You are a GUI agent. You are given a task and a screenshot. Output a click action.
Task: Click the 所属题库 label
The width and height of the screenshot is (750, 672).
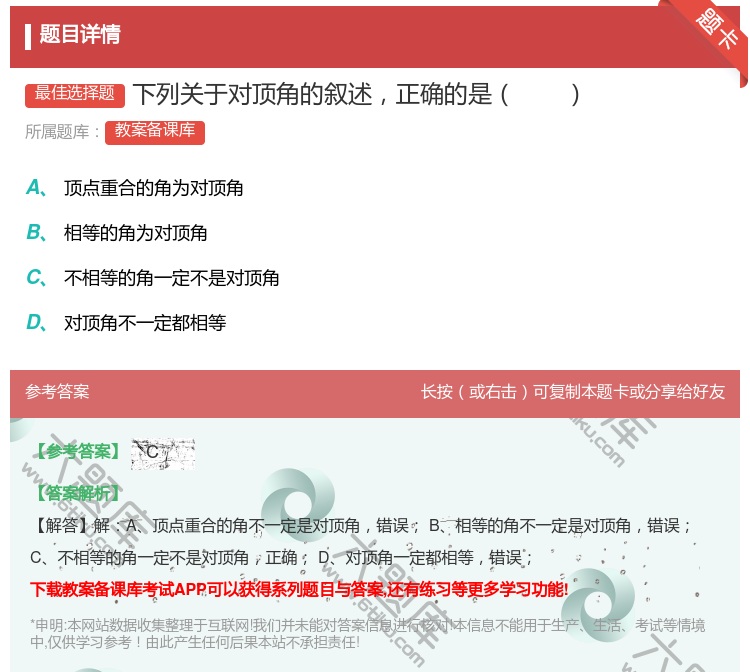[62, 132]
